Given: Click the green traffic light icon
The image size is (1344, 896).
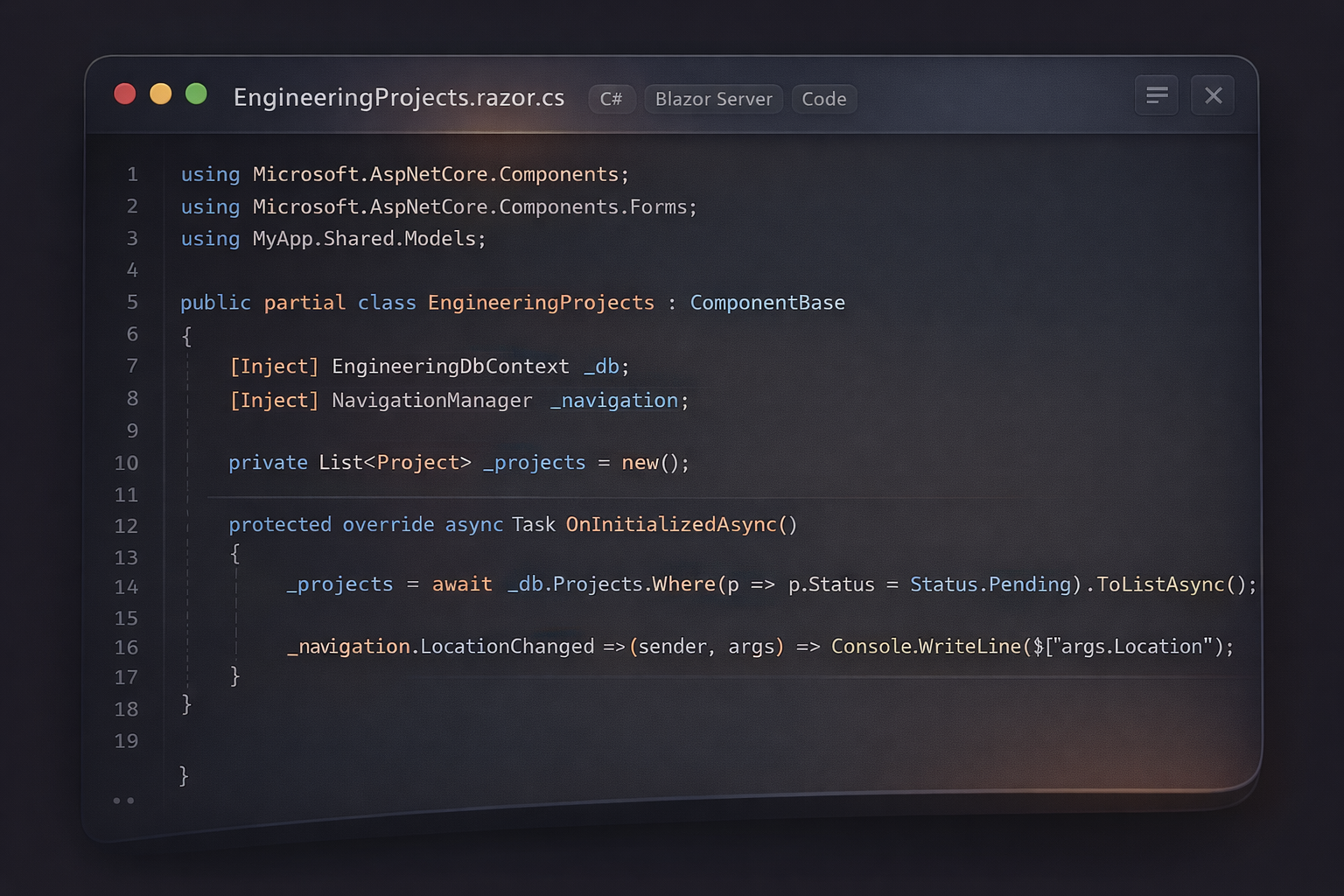Looking at the screenshot, I should (x=197, y=93).
